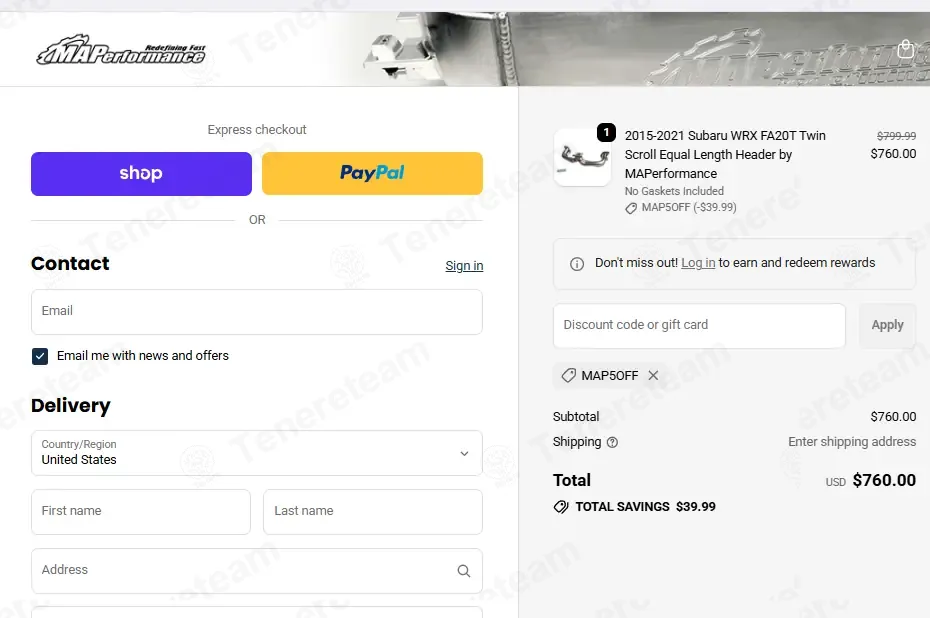Click the address search magnifier icon
The image size is (930, 618).
click(x=463, y=571)
